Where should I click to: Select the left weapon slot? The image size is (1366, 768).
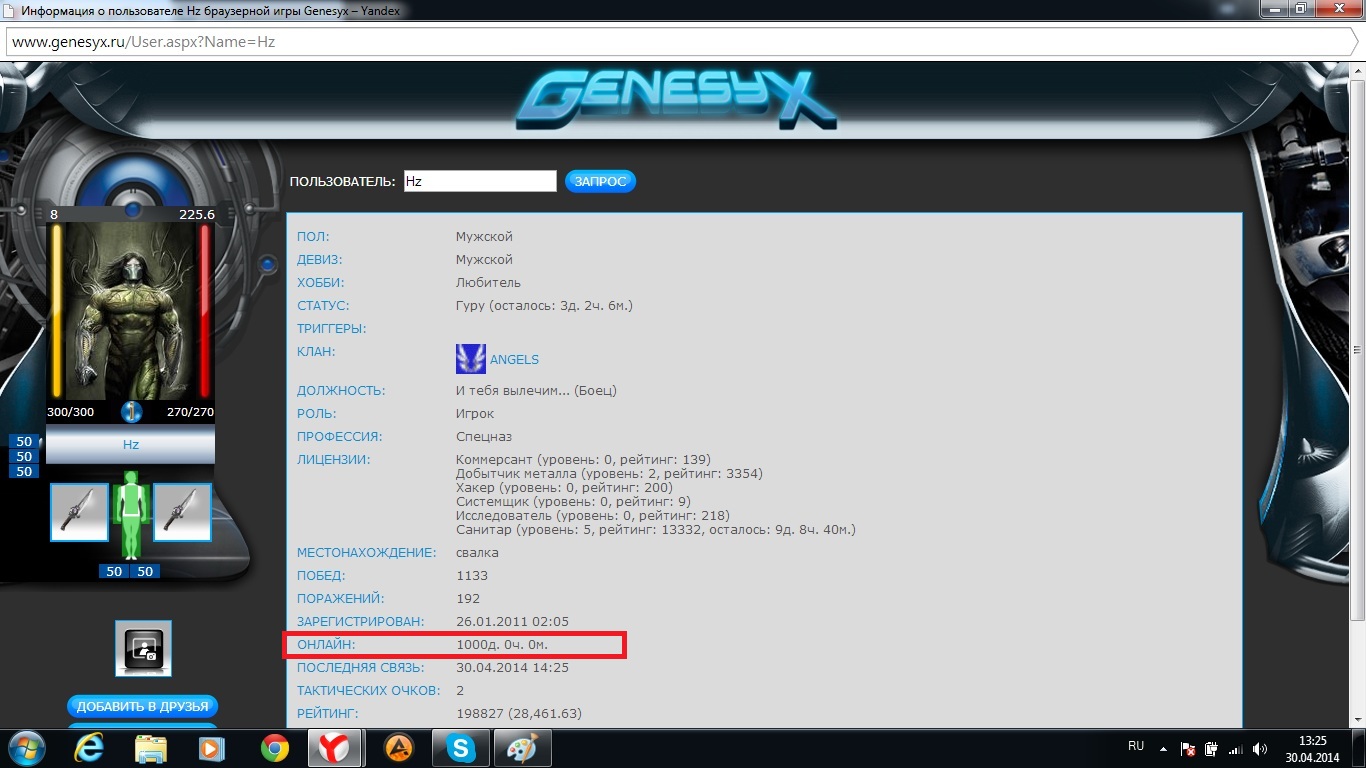pyautogui.click(x=79, y=513)
